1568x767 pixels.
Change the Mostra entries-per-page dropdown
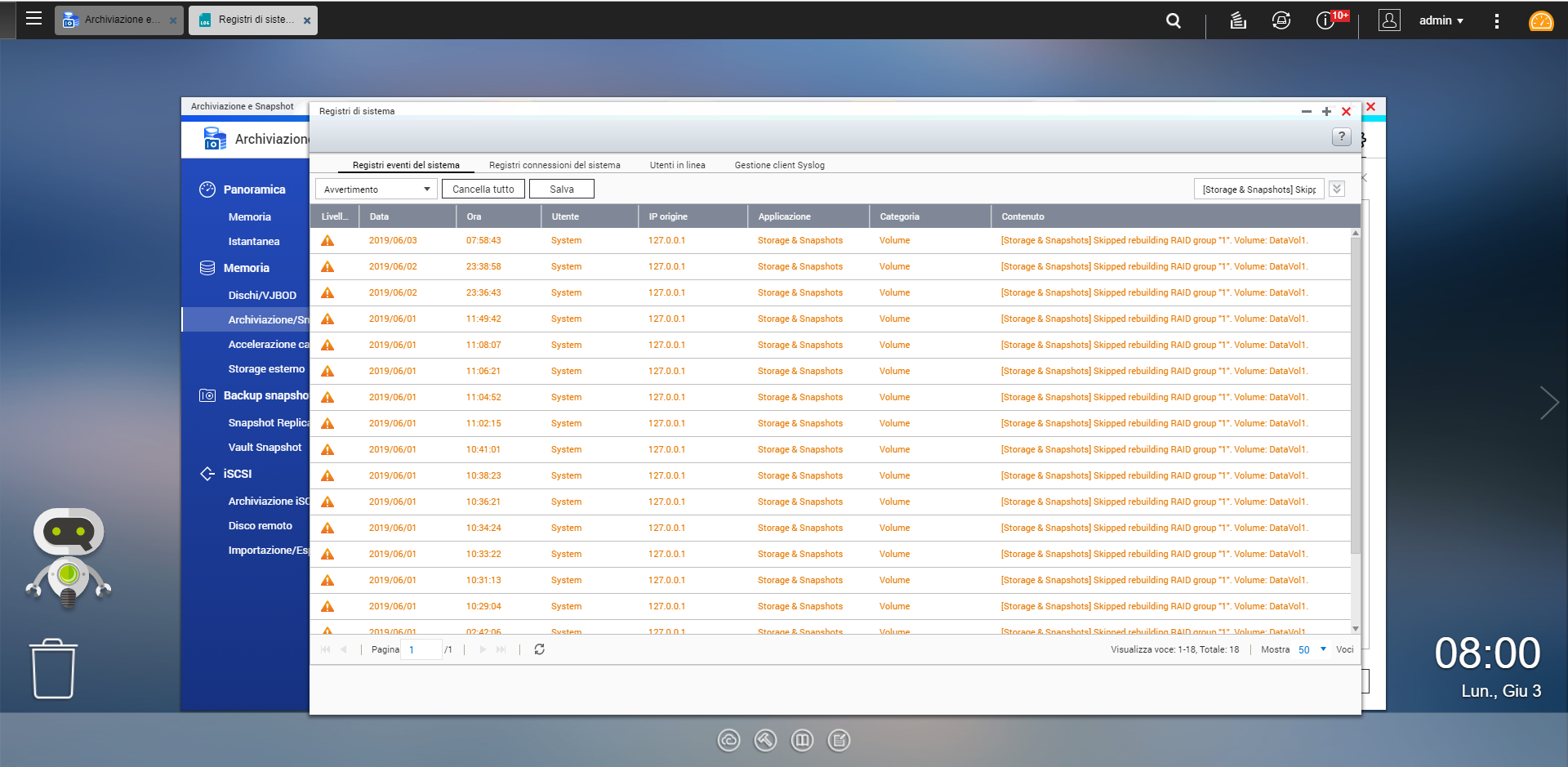[x=1312, y=649]
